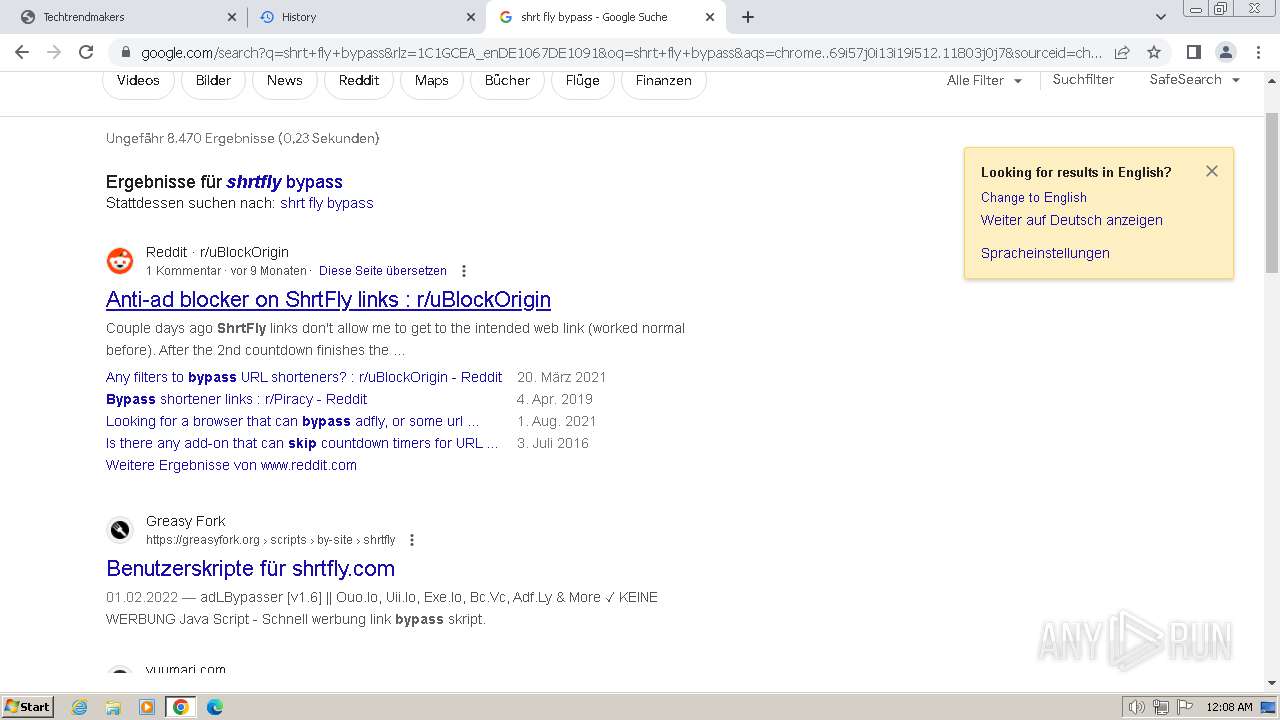The width and height of the screenshot is (1280, 720).
Task: Open 'Looking for a browser that can bypass adfly' link
Action: 293,421
